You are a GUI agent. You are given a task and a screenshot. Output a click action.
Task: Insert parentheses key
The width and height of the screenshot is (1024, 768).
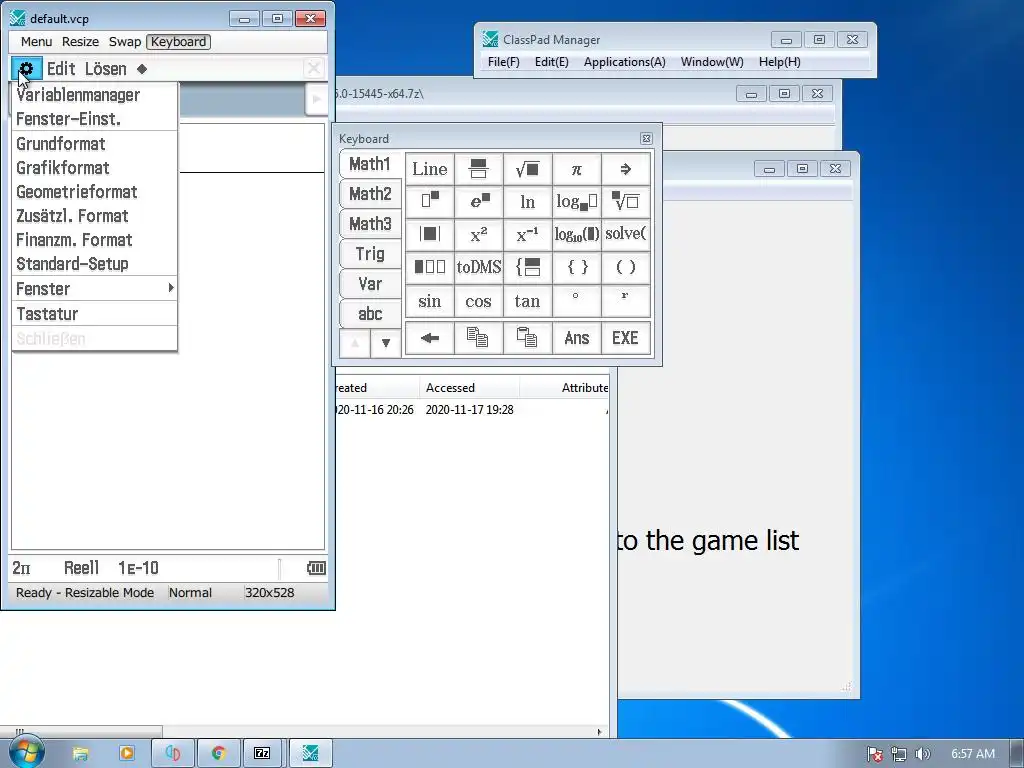[626, 267]
